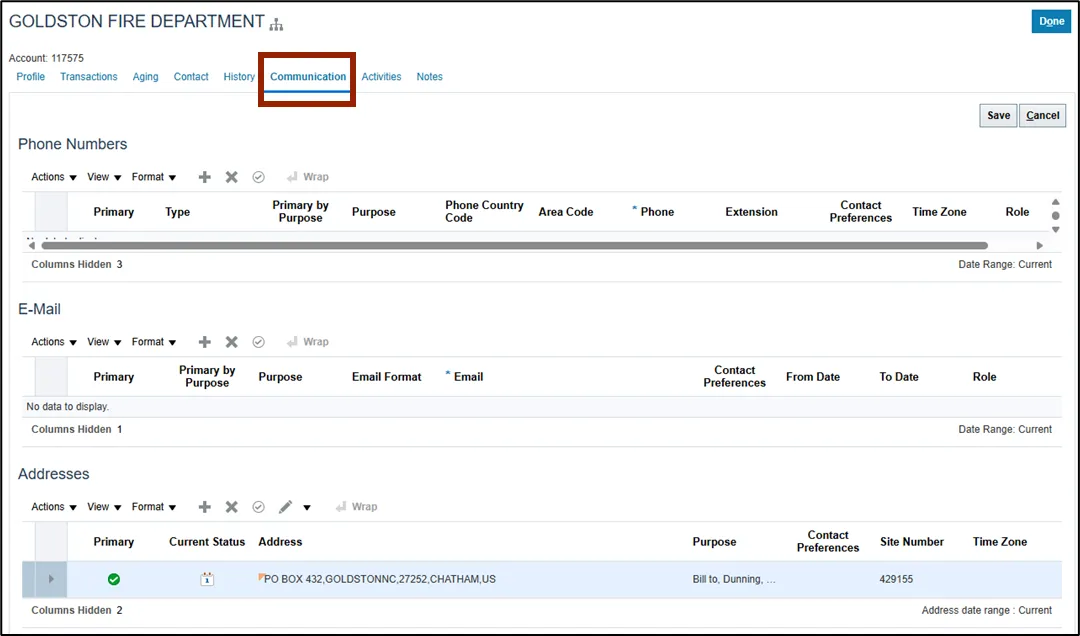The height and width of the screenshot is (636, 1080).
Task: Click the Extension column header in Phone Numbers
Action: click(751, 212)
